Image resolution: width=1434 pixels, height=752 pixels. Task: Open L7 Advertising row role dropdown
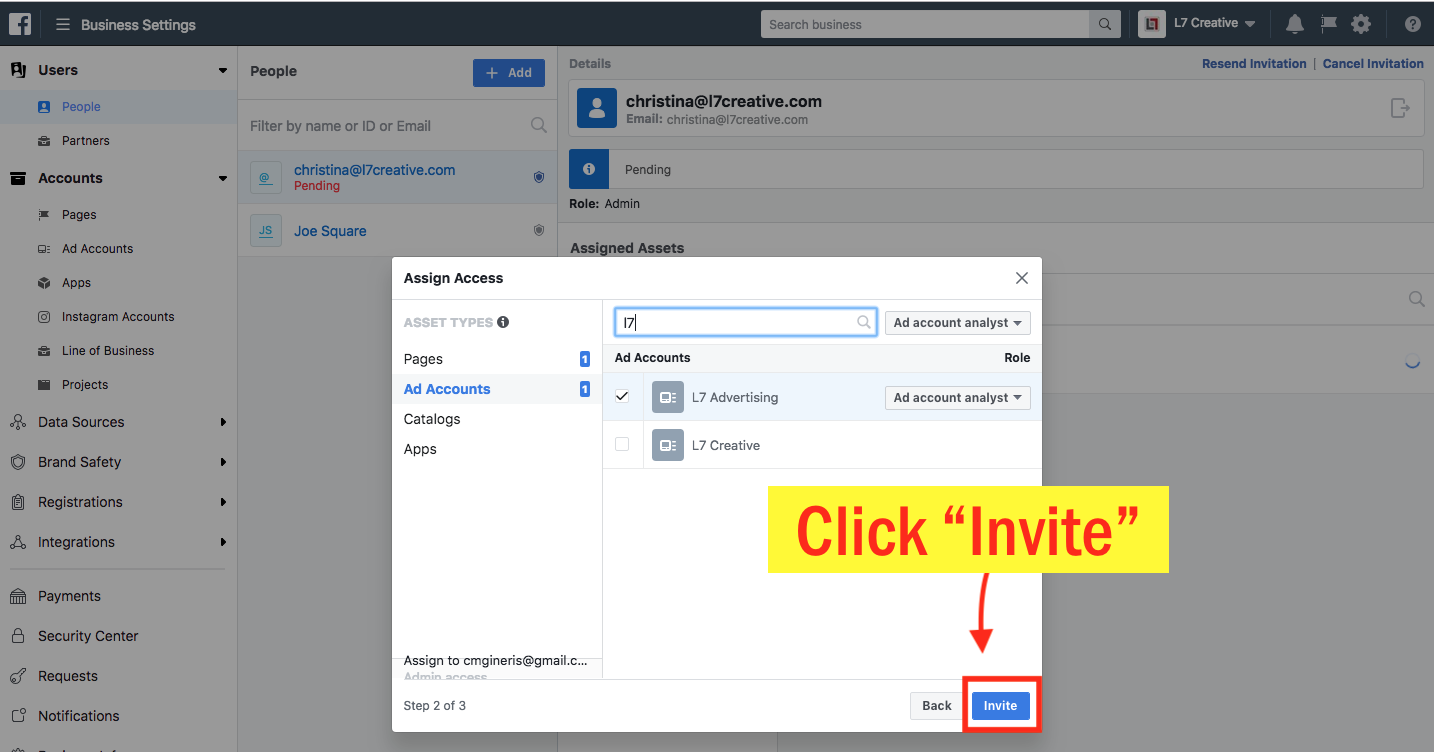coord(957,397)
